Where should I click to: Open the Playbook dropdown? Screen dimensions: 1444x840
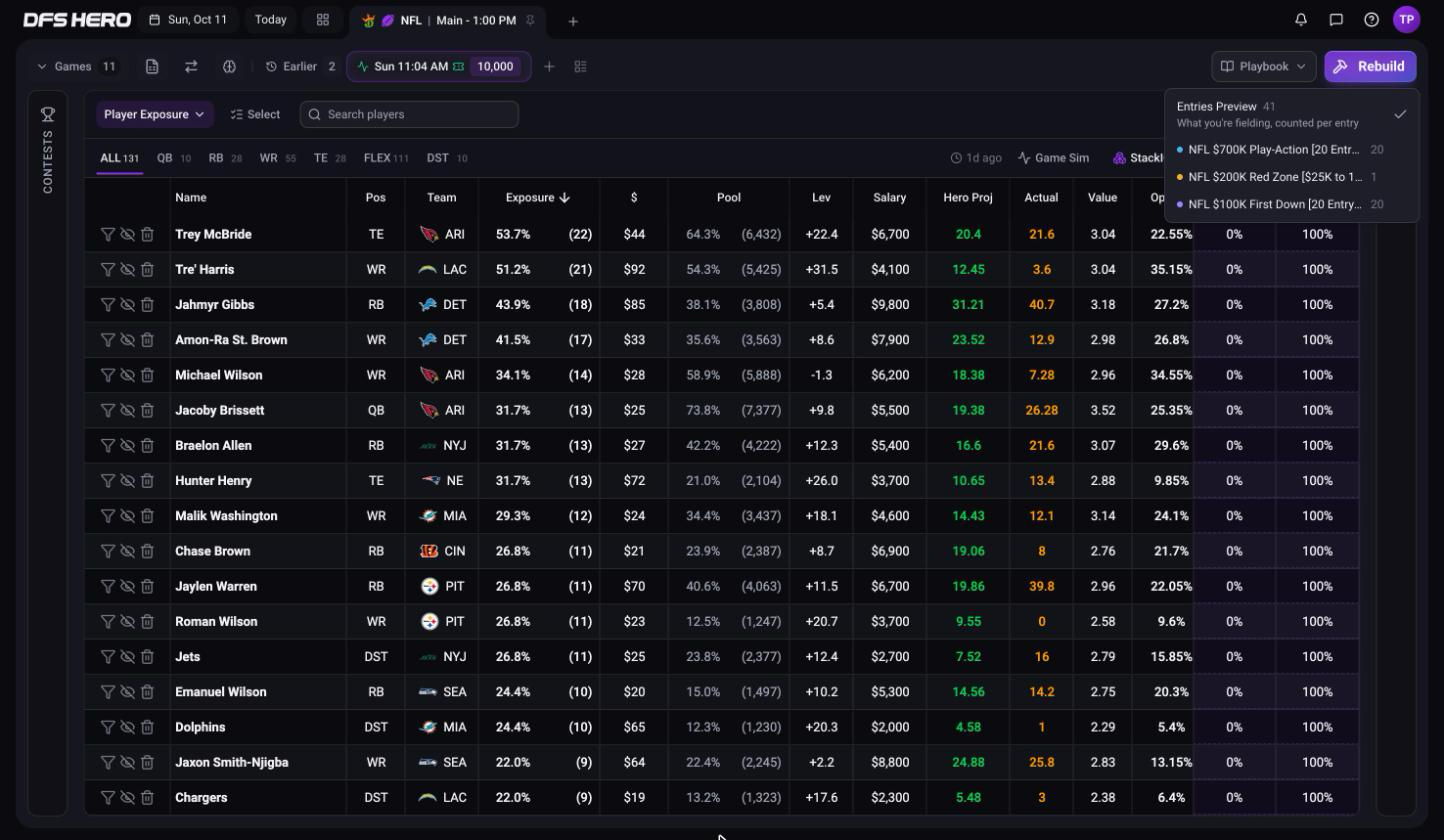click(1264, 67)
